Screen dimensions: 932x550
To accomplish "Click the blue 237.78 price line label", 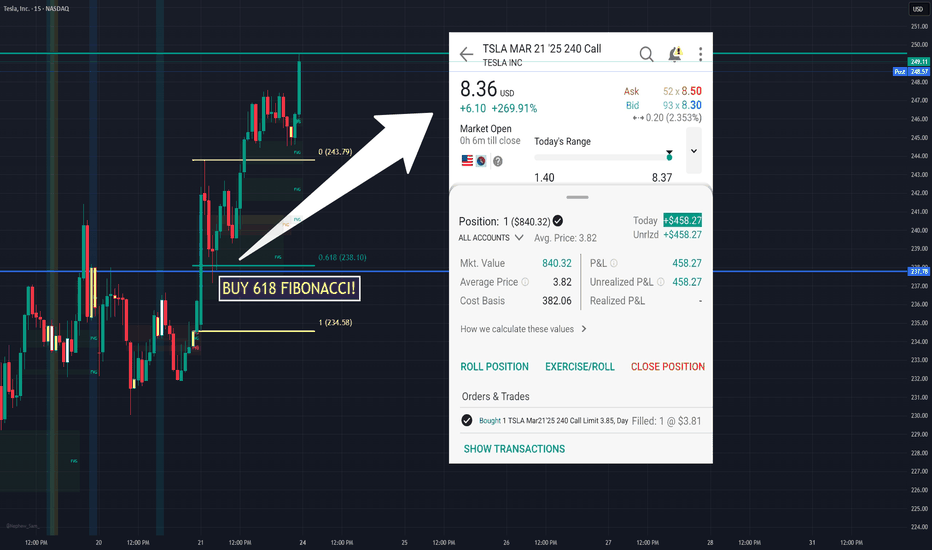I will coord(919,271).
